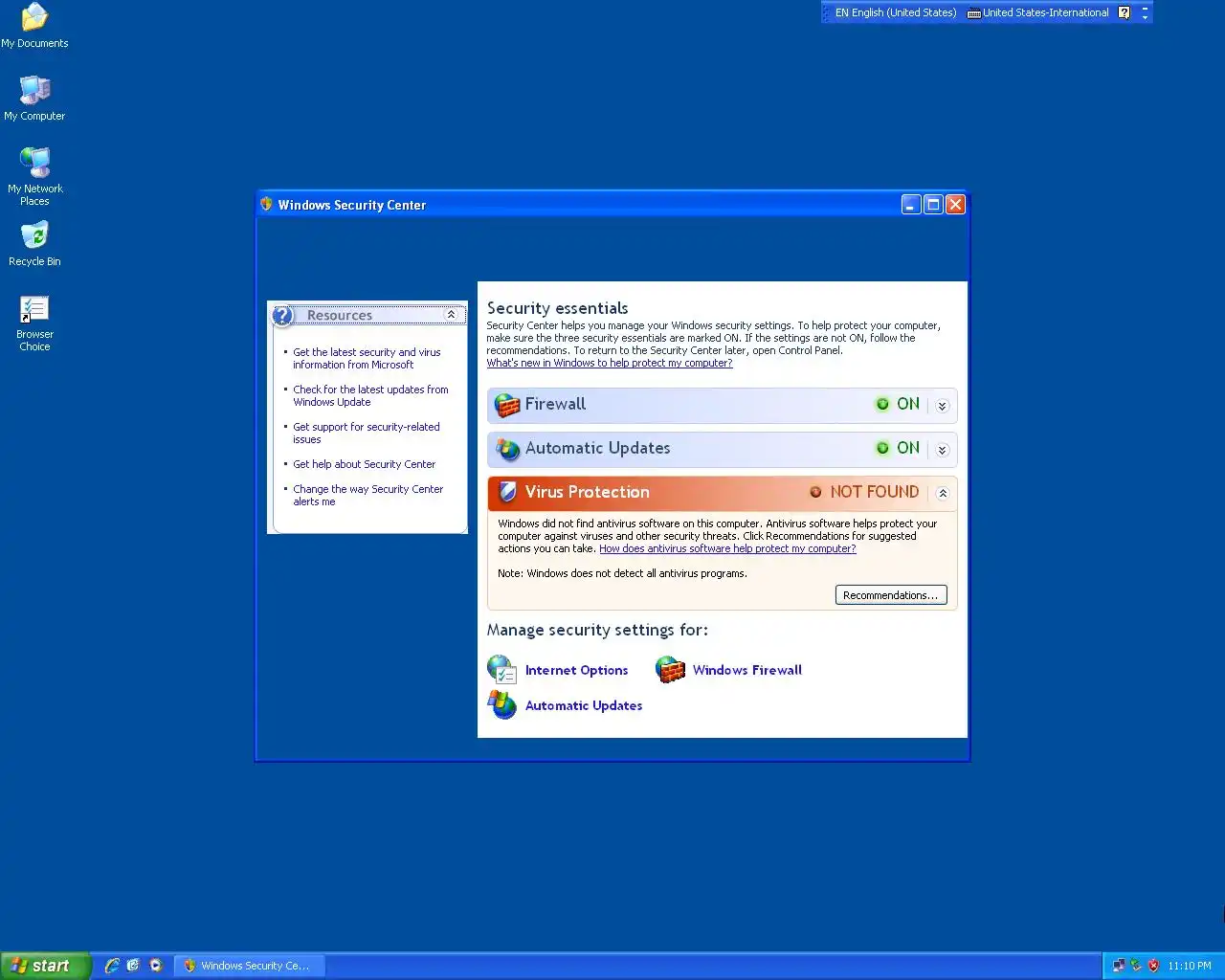The height and width of the screenshot is (980, 1225).
Task: Click Windows Security Center taskbar button
Action: pyautogui.click(x=250, y=966)
